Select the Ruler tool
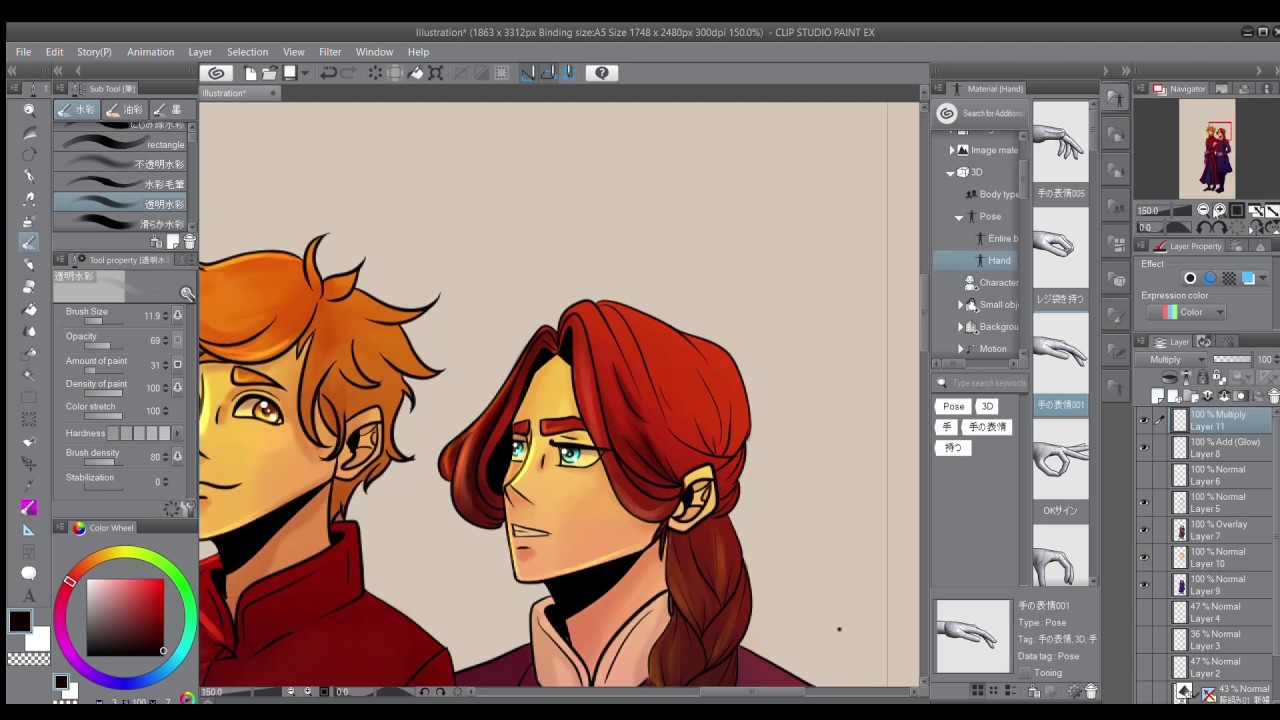Screen dimensions: 1280x720 (x=29, y=530)
